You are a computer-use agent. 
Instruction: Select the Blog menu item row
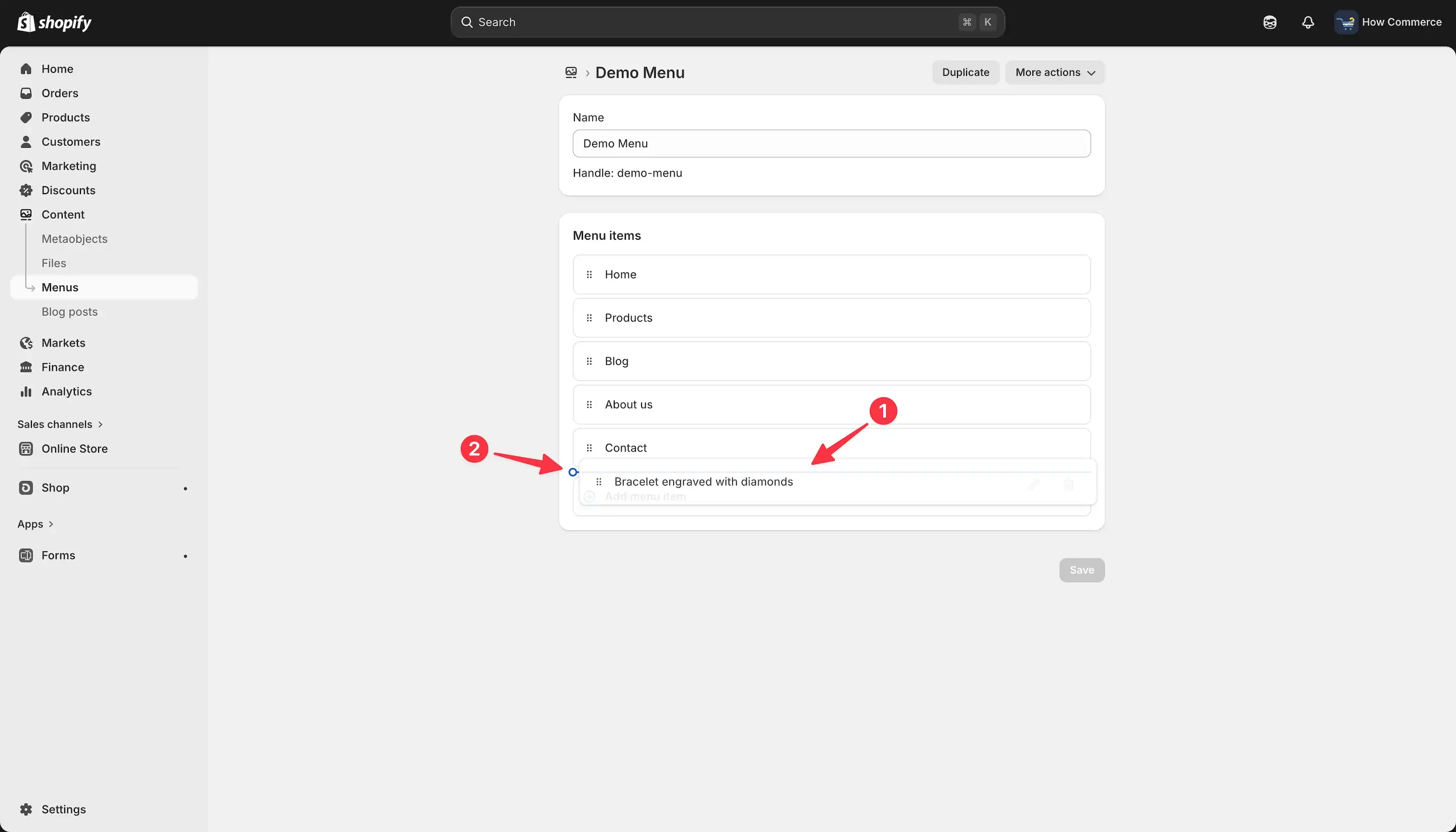[831, 361]
